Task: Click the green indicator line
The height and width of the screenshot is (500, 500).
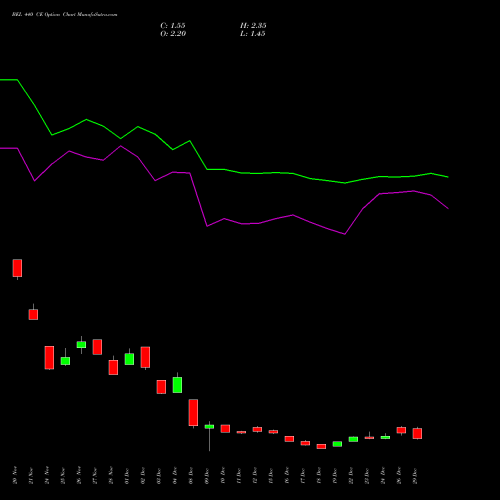Action: [x=224, y=170]
